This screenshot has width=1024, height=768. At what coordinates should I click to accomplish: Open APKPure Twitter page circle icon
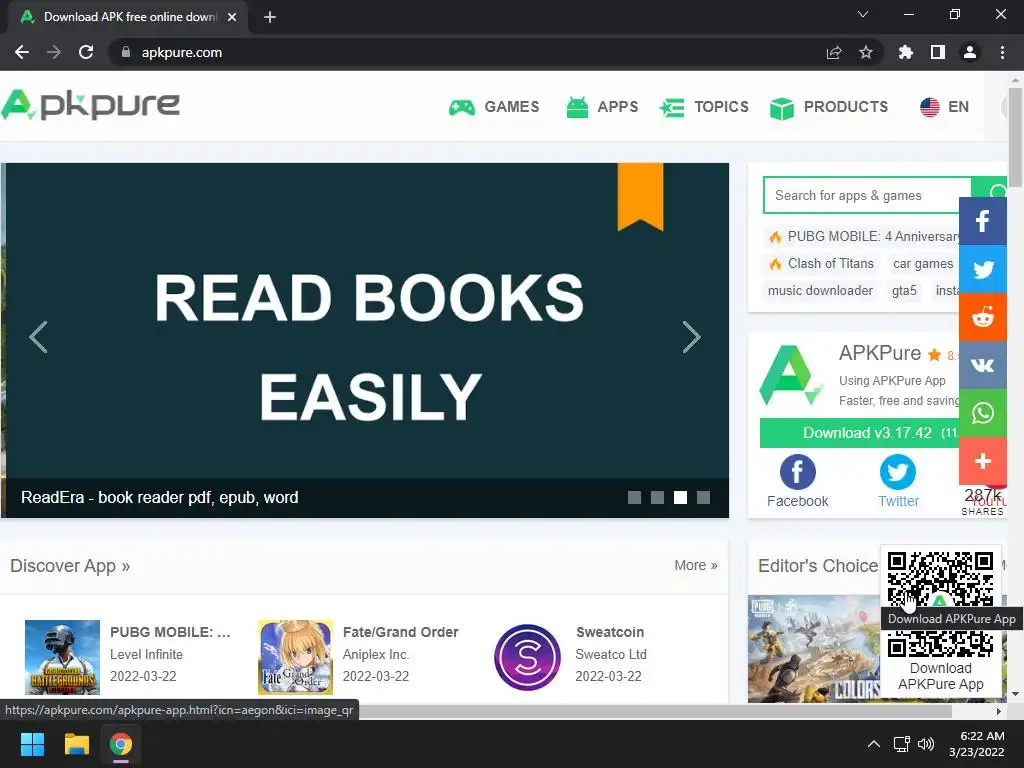pyautogui.click(x=898, y=472)
